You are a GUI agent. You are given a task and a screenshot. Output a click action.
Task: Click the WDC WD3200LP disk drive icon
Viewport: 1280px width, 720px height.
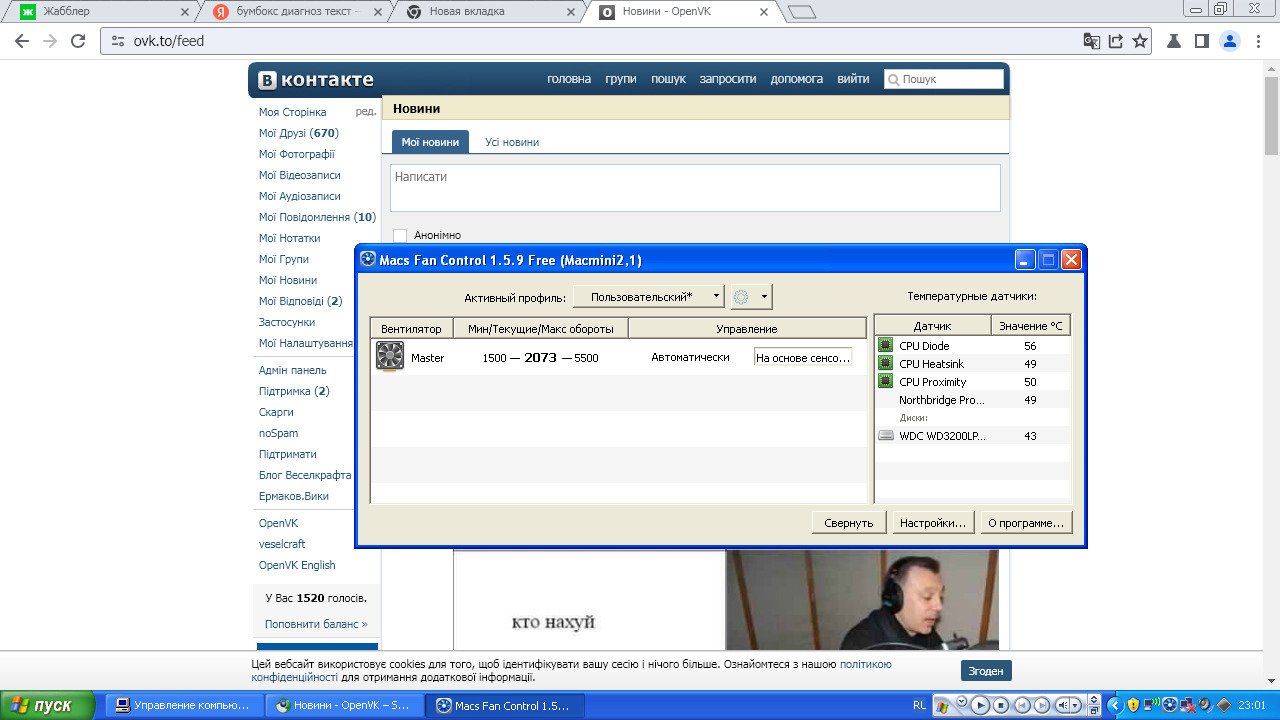[885, 435]
